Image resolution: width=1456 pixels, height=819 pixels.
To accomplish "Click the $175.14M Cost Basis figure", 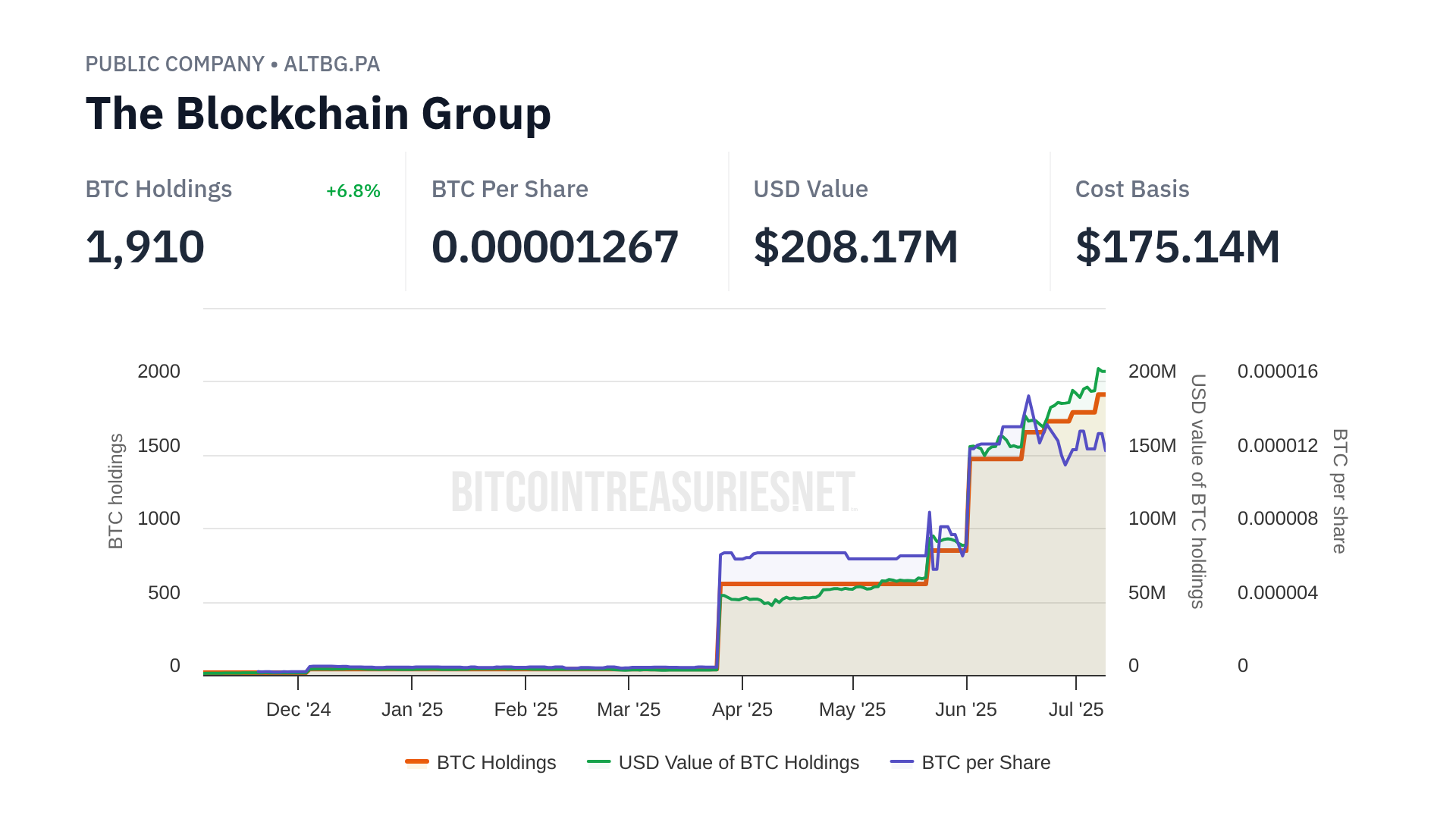I will click(x=1178, y=247).
